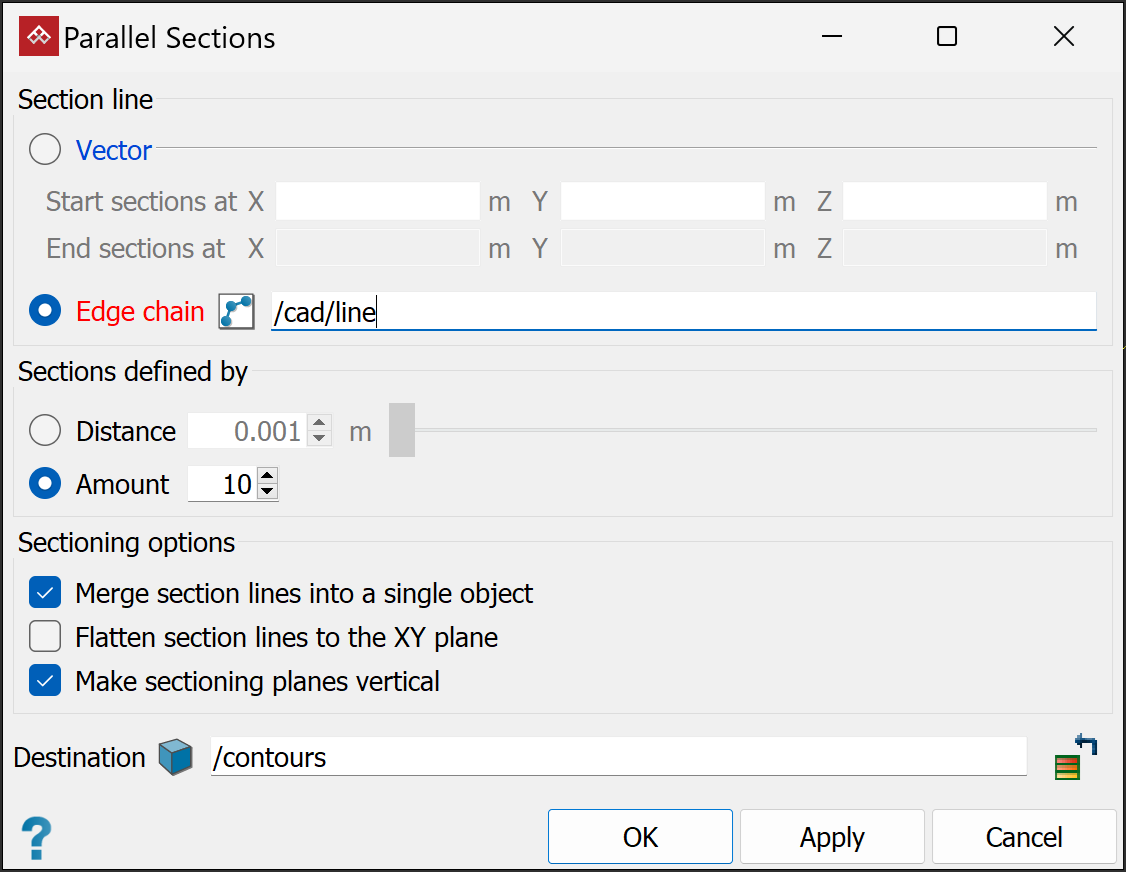Toggle Make sectioning planes vertical checkbox
Image resolution: width=1126 pixels, height=872 pixels.
(45, 681)
